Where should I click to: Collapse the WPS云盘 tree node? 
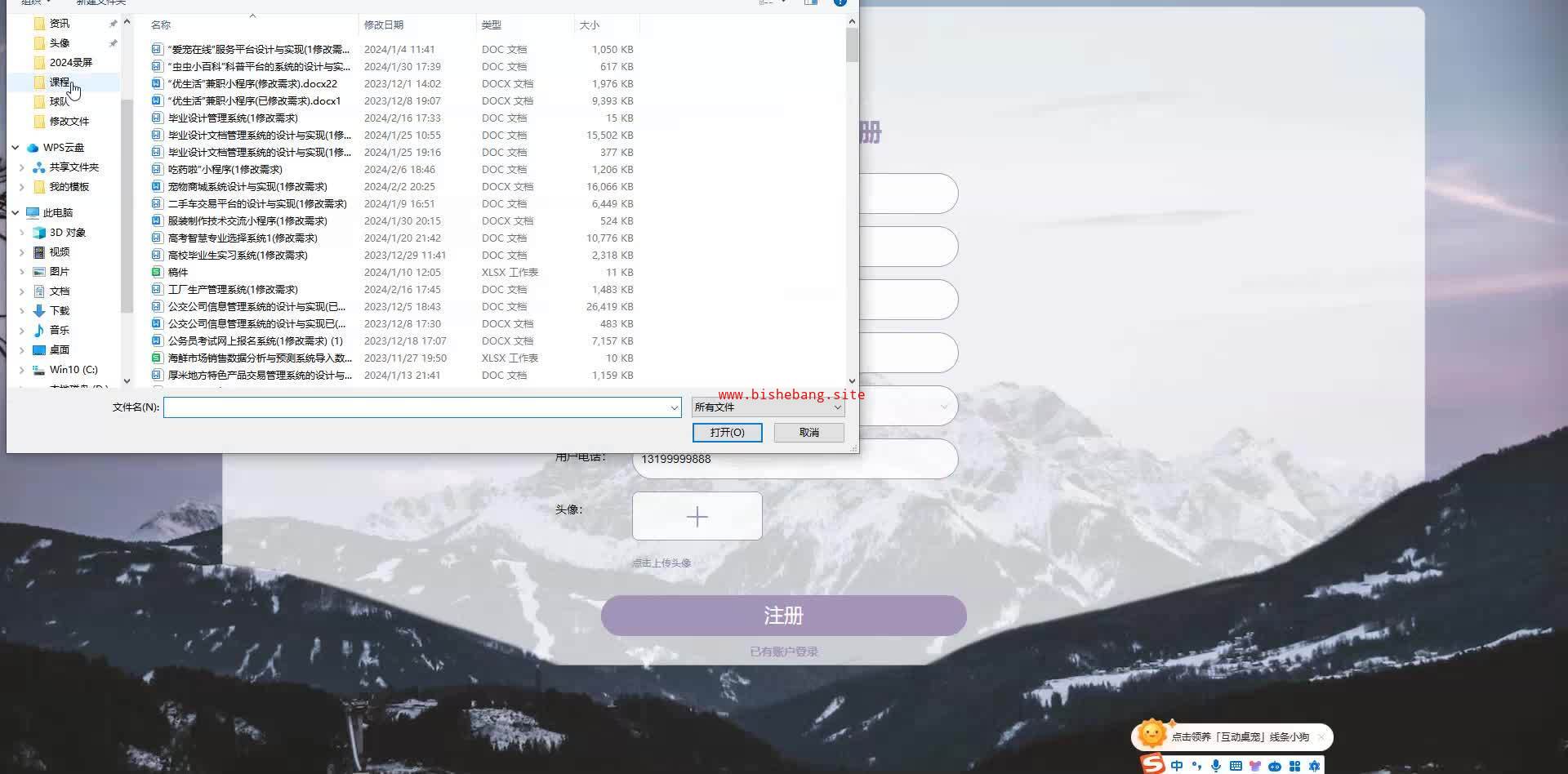pyautogui.click(x=16, y=148)
